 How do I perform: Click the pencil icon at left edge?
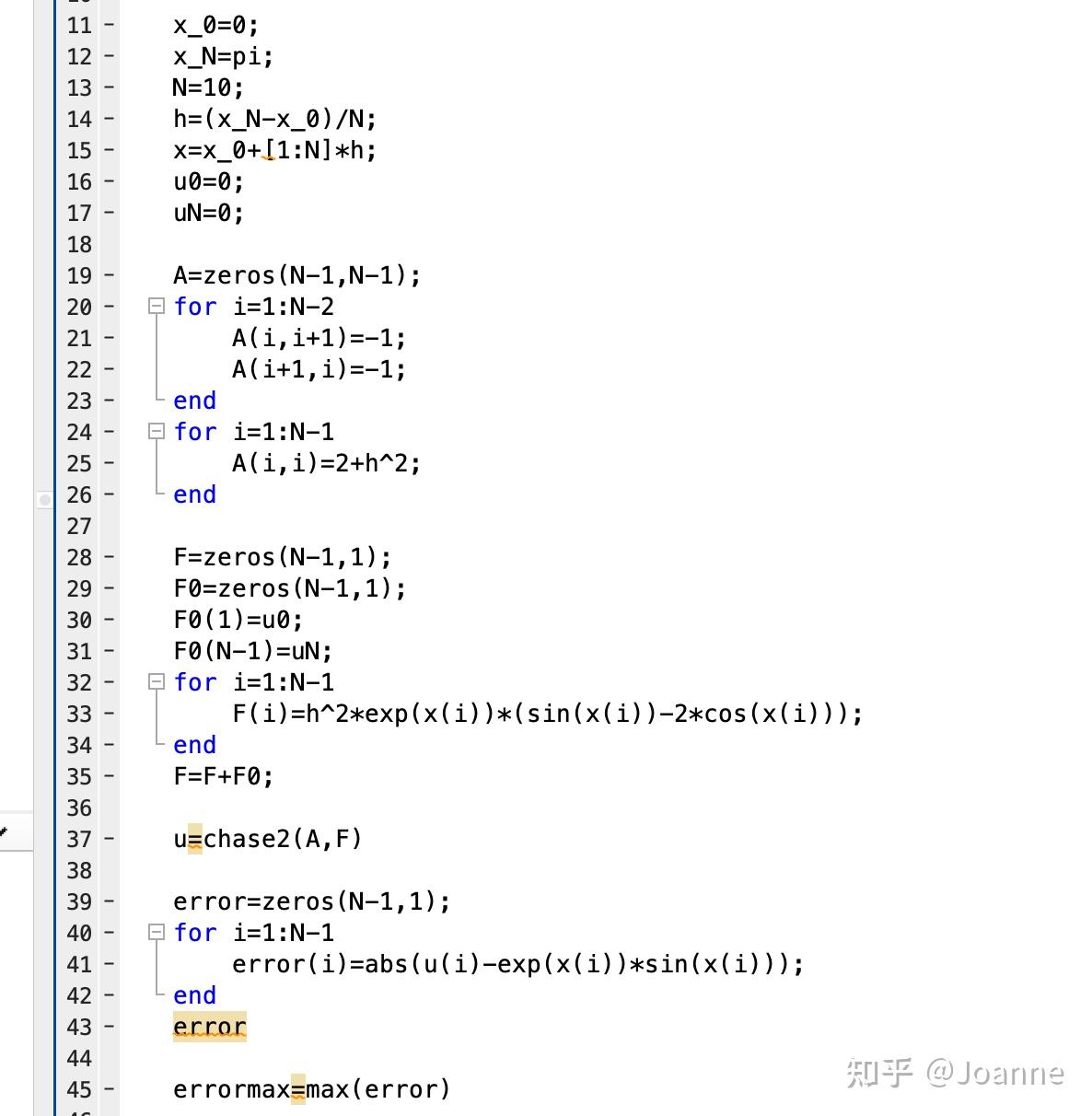4,832
